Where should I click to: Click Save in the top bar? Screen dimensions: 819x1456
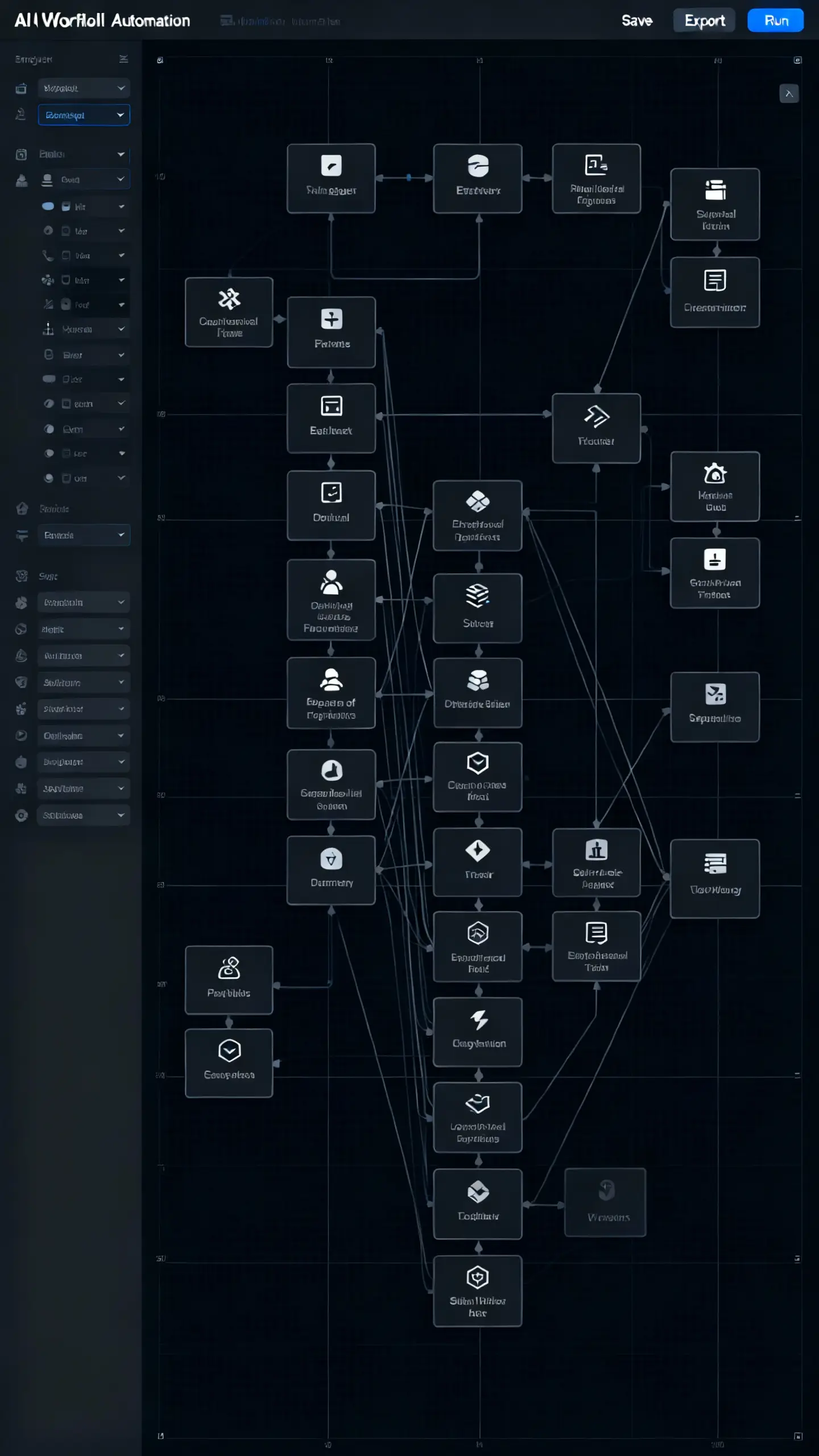coord(636,21)
